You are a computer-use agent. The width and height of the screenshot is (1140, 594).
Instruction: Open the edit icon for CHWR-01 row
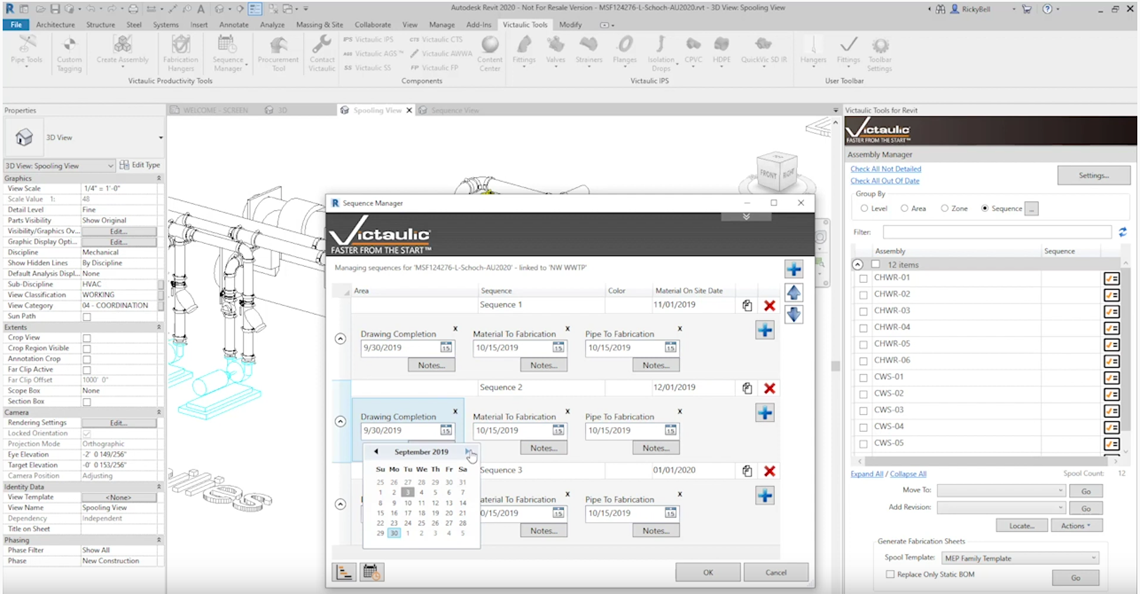1111,278
